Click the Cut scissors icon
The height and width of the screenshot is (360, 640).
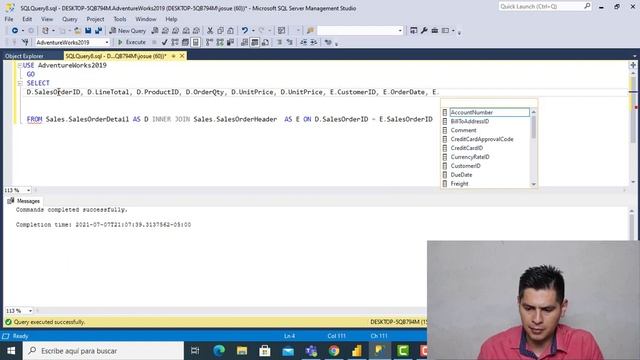[210, 31]
